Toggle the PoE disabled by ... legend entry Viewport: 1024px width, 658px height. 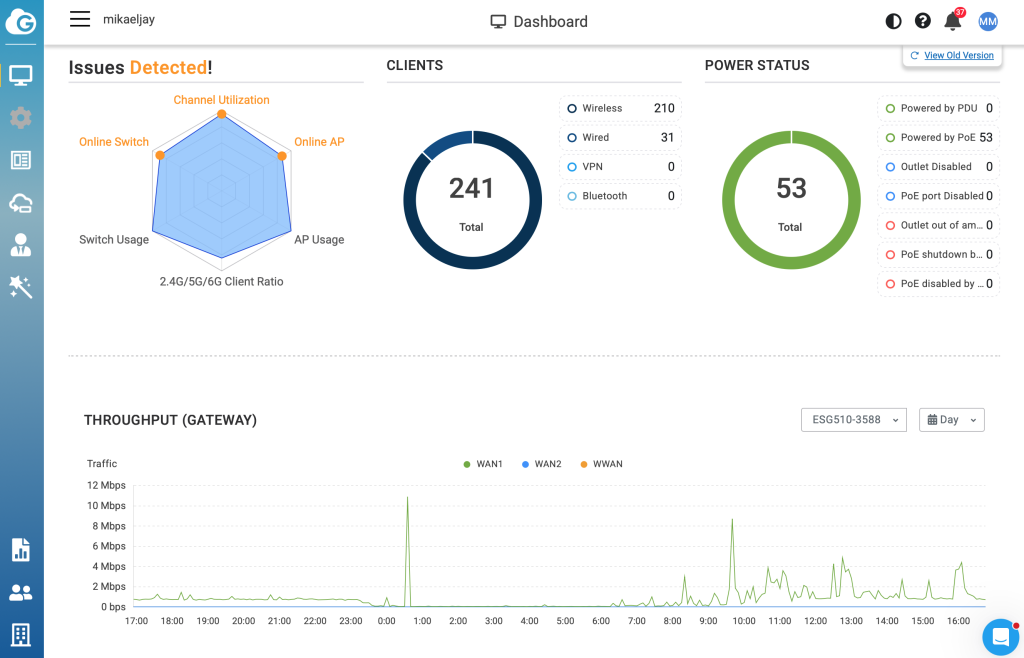tap(938, 284)
